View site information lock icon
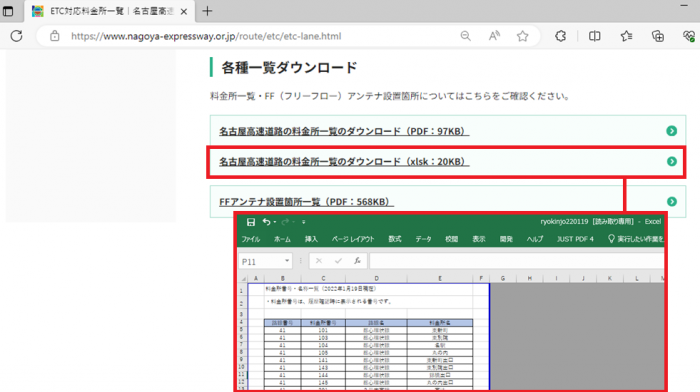Image resolution: width=700 pixels, height=392 pixels. (x=54, y=36)
